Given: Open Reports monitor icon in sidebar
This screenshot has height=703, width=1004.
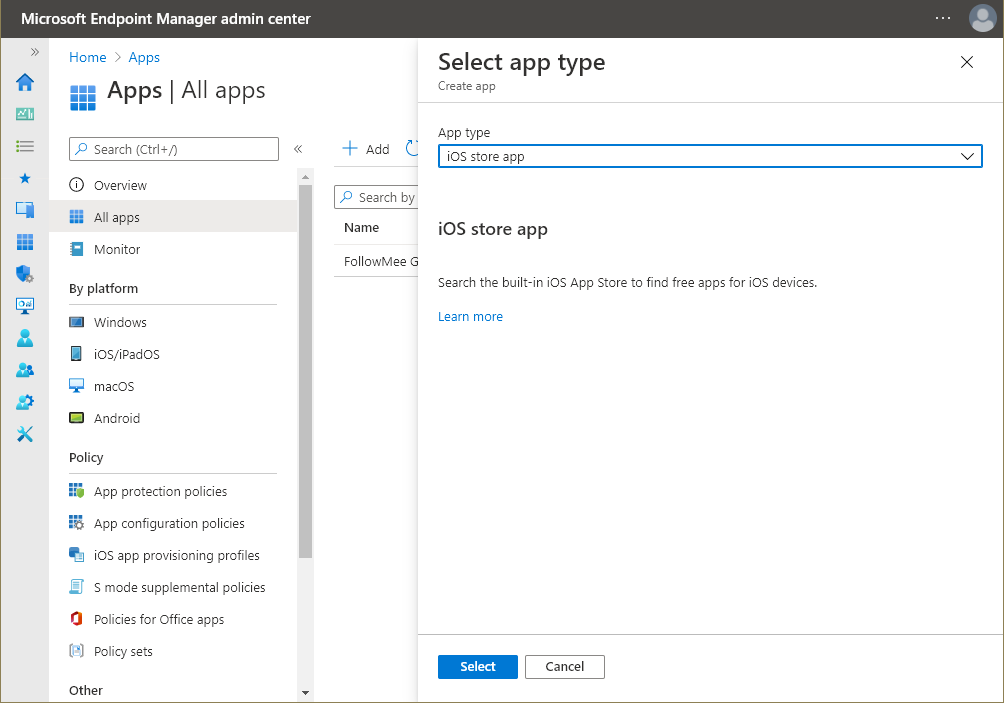Looking at the screenshot, I should click(x=25, y=306).
